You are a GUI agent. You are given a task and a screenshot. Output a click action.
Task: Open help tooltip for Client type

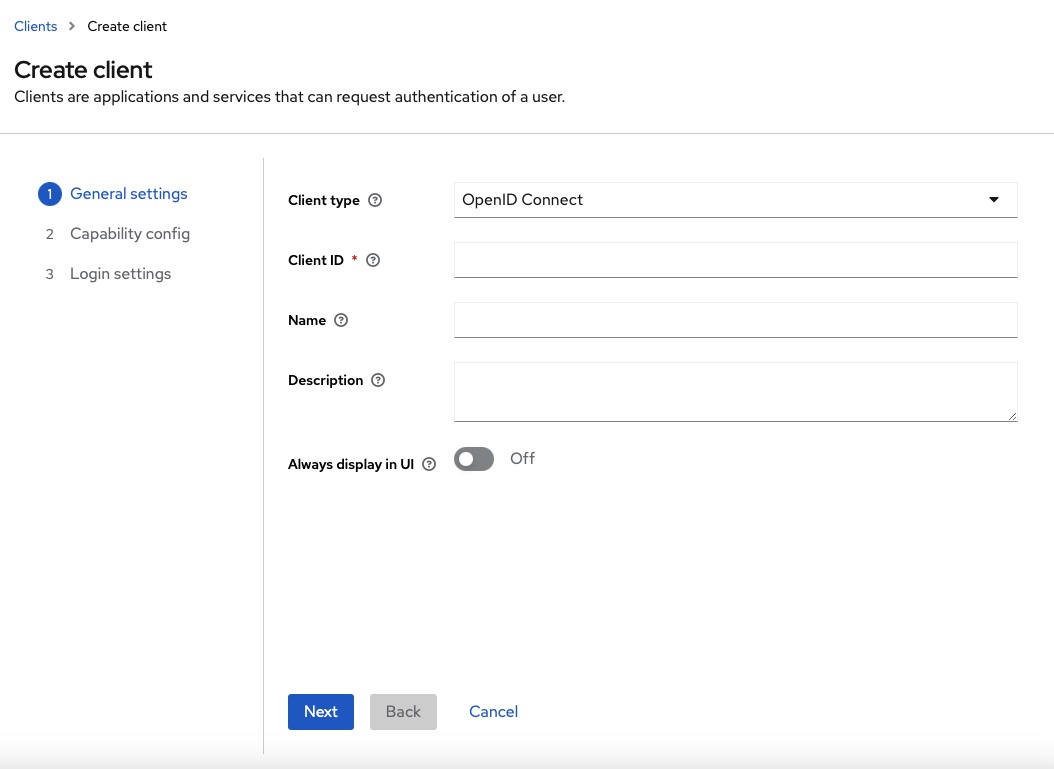click(375, 200)
